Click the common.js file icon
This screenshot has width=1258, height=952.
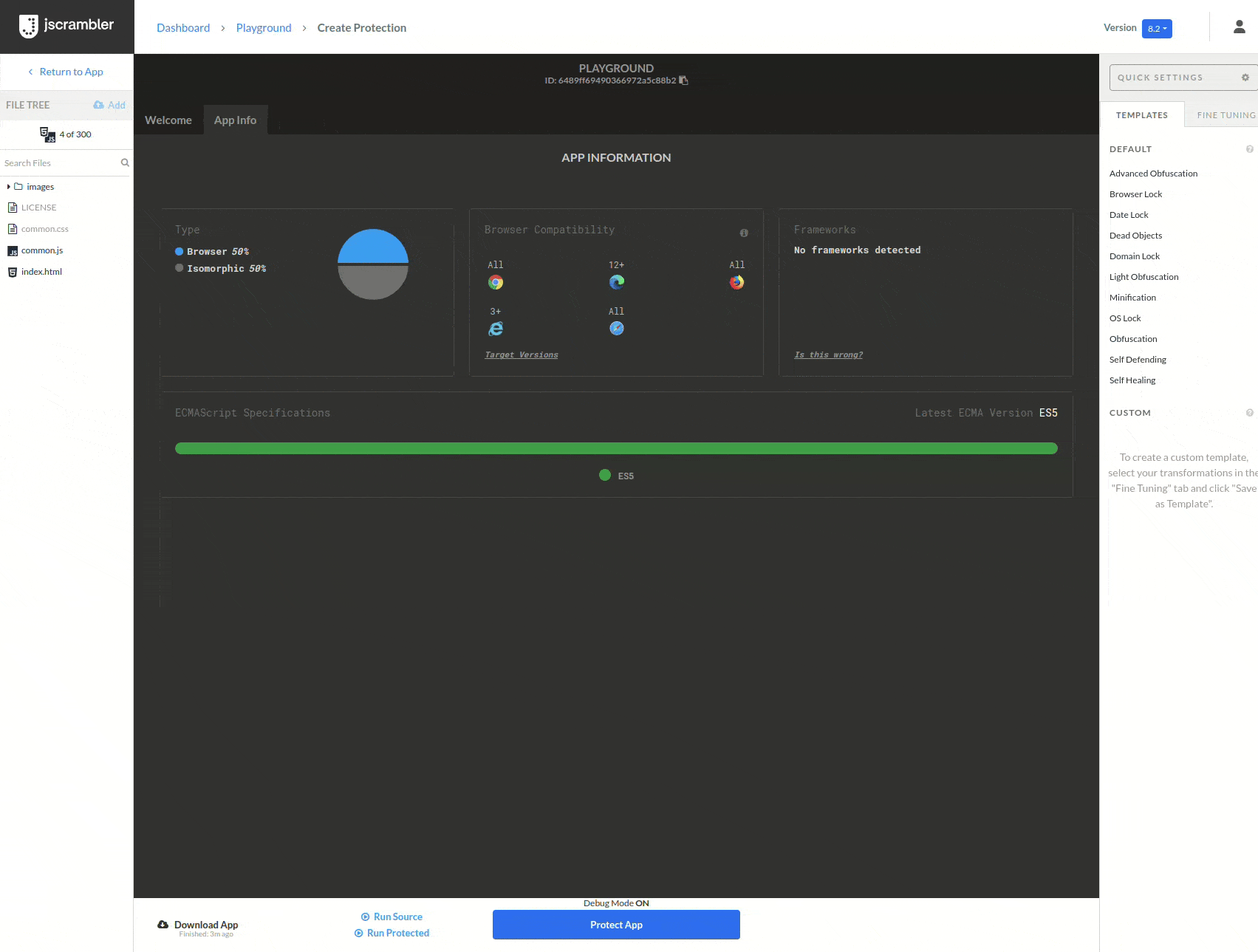click(13, 251)
